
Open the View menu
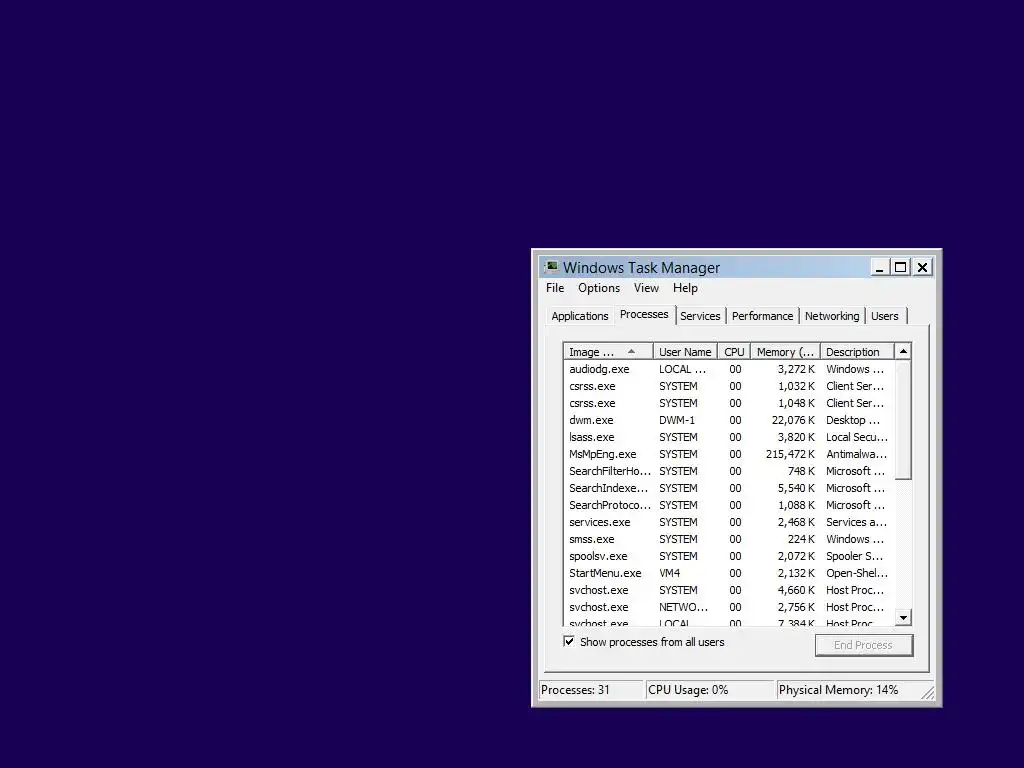click(x=646, y=288)
